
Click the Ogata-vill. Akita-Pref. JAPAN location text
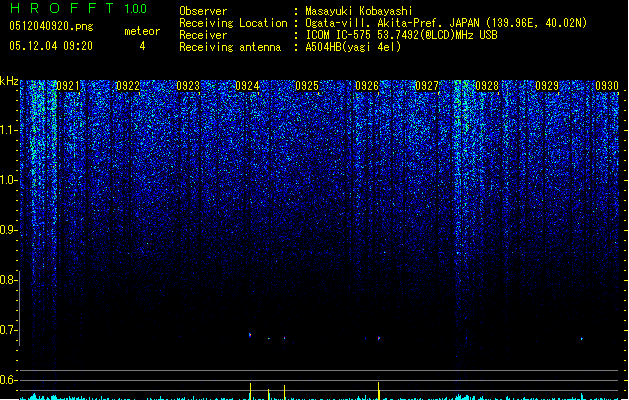click(446, 23)
